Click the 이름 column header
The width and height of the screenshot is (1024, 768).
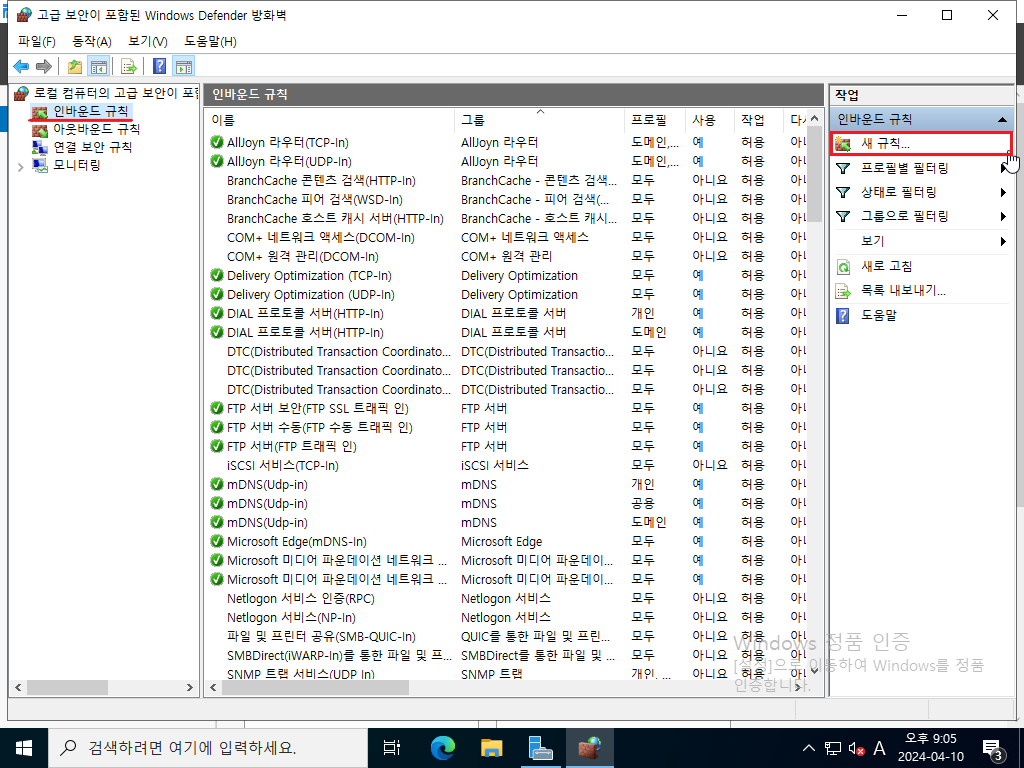[329, 120]
